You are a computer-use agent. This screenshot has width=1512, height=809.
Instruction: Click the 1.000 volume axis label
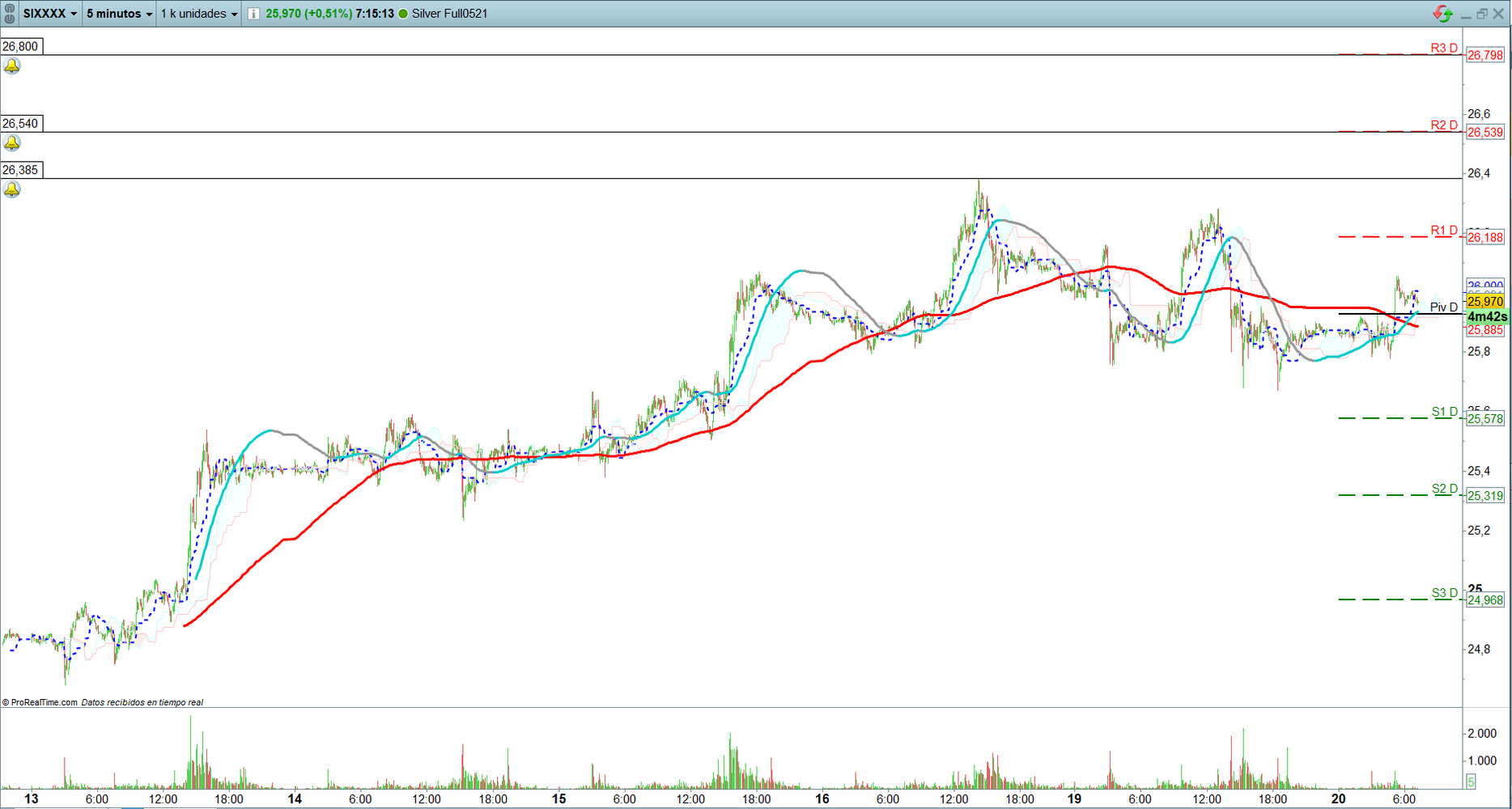click(x=1482, y=760)
